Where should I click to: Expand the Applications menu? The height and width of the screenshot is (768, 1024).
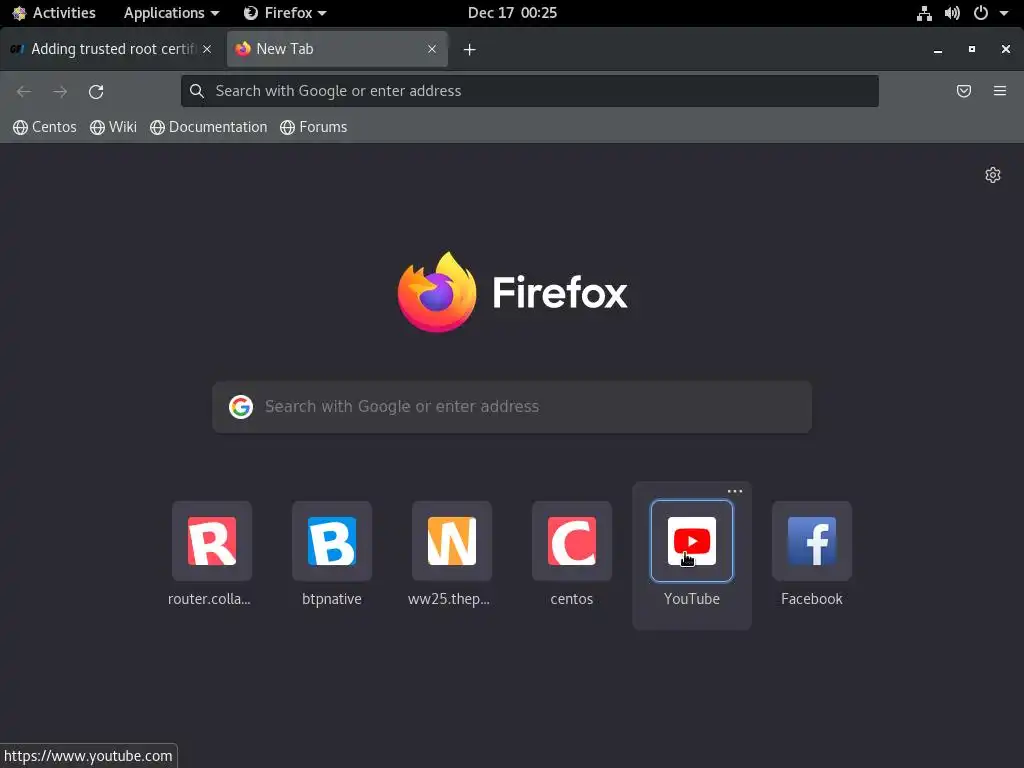[x=171, y=12]
